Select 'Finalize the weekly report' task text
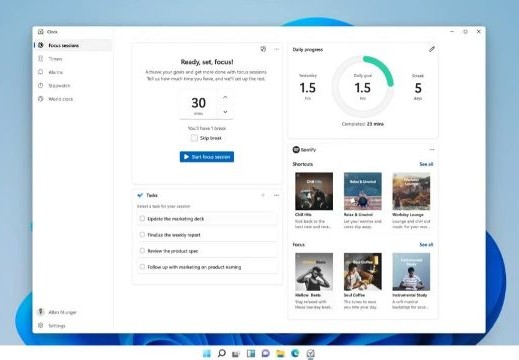The height and width of the screenshot is (360, 519). 174,235
